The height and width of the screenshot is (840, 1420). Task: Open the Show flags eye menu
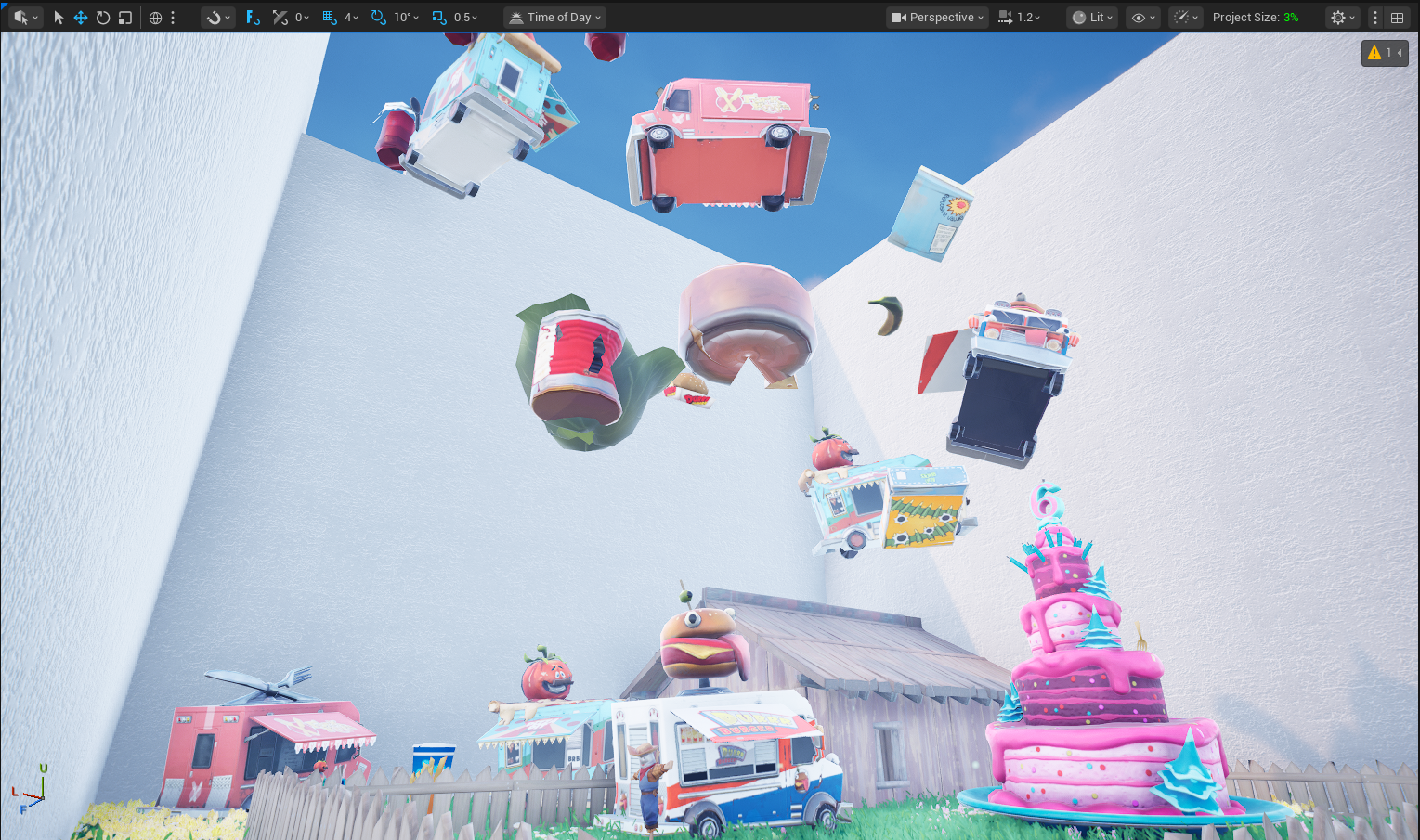point(1142,18)
